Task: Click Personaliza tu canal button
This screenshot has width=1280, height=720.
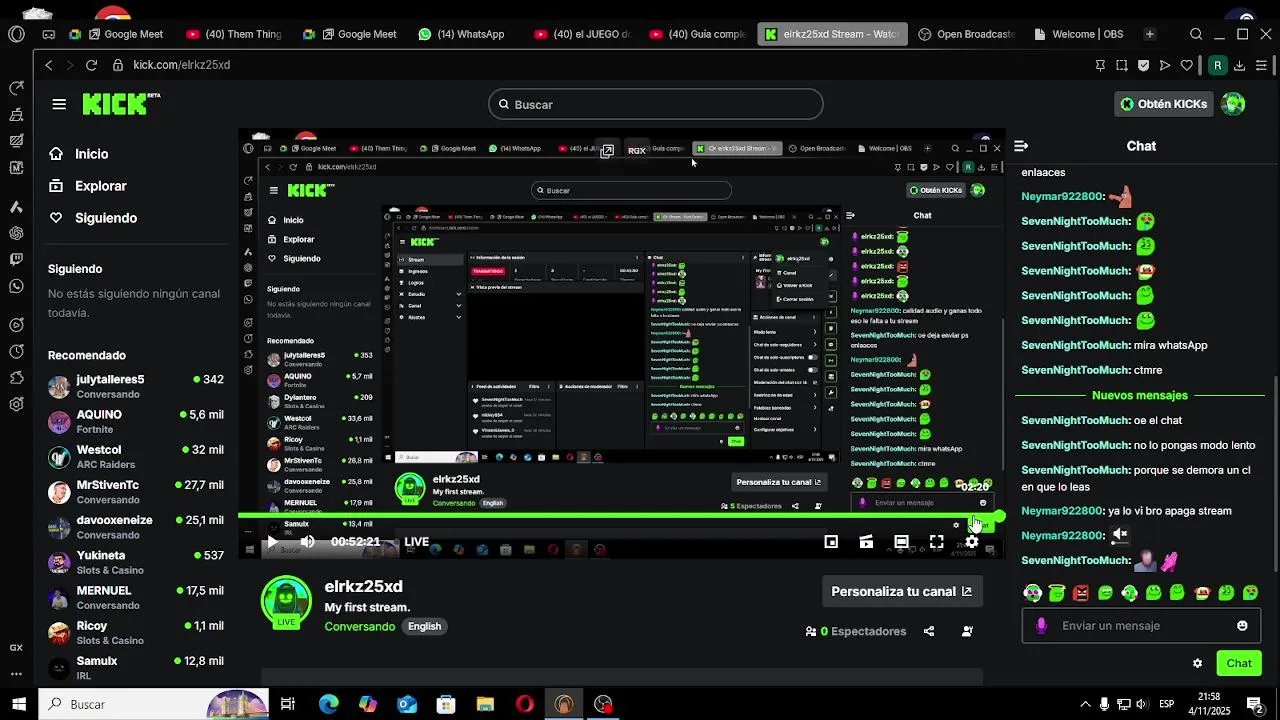Action: [x=901, y=591]
